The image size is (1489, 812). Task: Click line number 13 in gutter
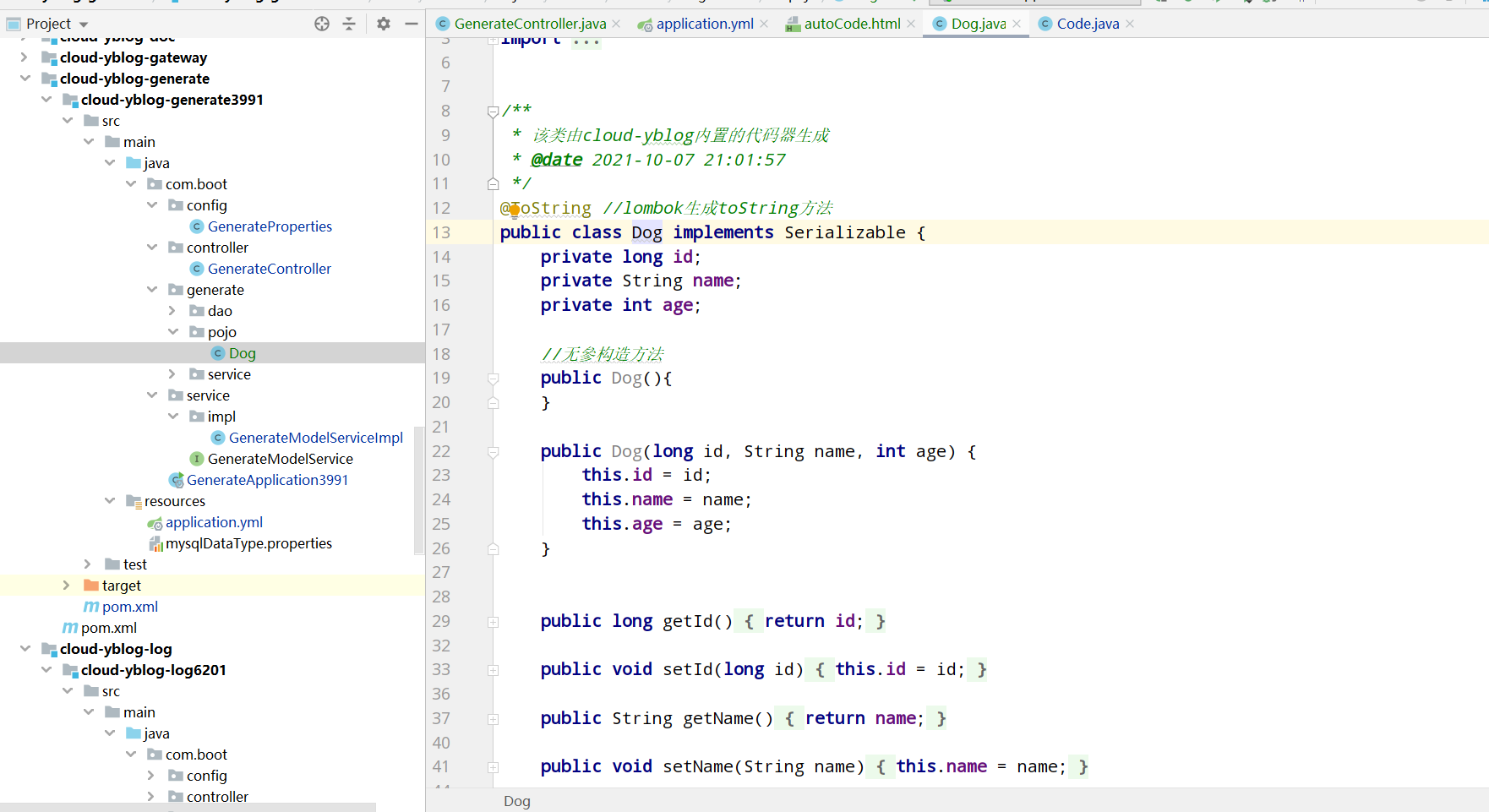(442, 232)
